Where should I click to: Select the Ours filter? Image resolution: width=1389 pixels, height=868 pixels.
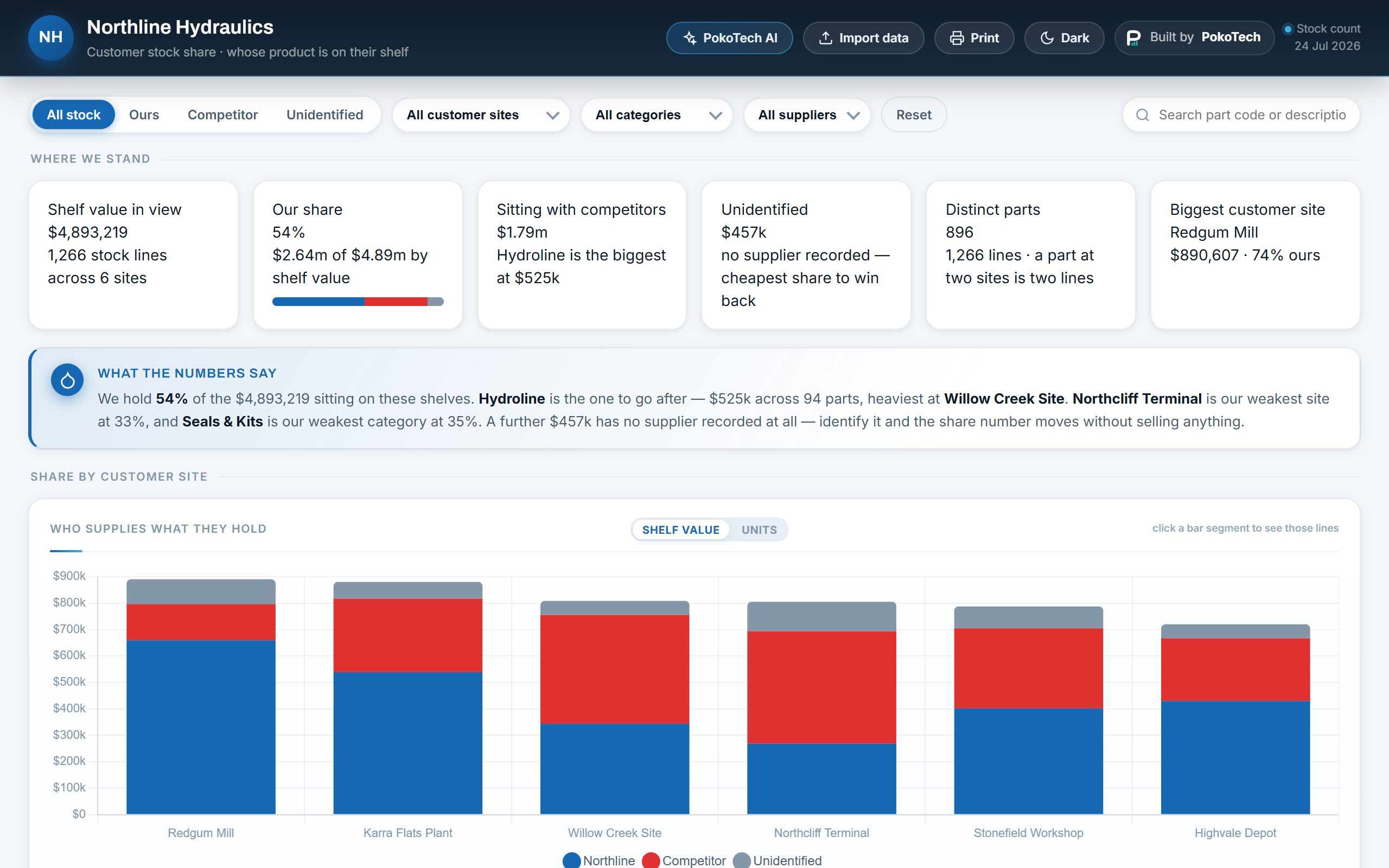[144, 115]
